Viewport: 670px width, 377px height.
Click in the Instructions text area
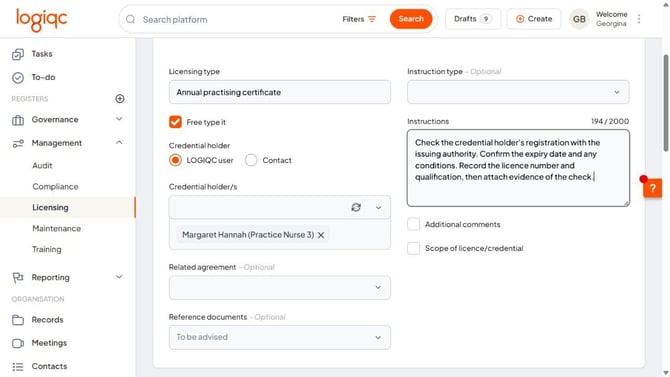[518, 168]
